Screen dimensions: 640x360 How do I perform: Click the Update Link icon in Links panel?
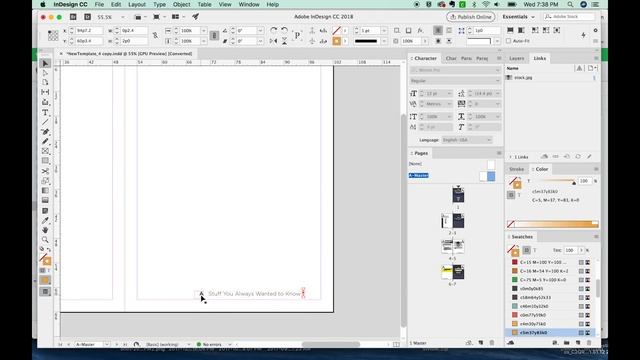pyautogui.click(x=578, y=157)
